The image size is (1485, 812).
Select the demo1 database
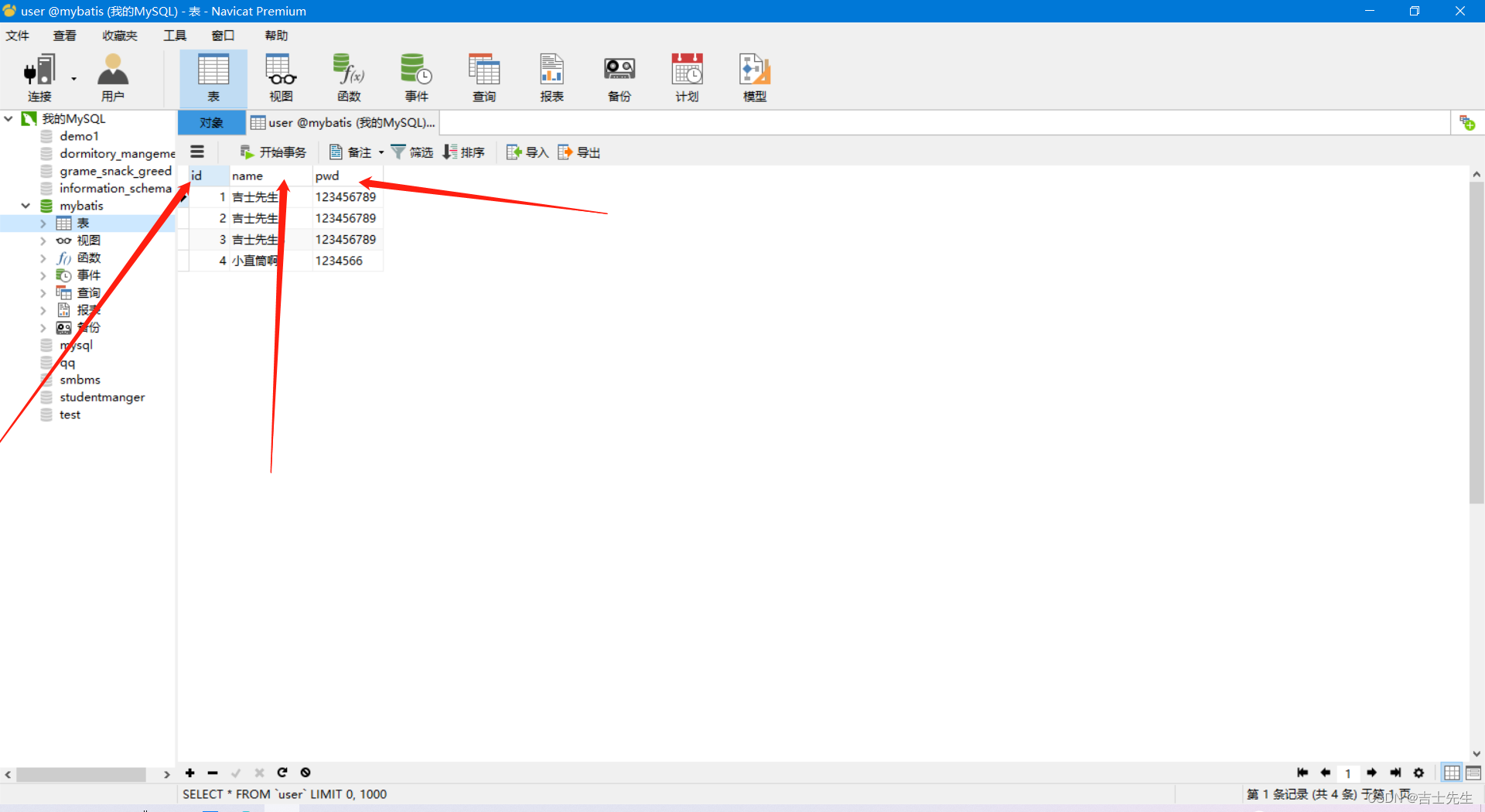click(80, 136)
